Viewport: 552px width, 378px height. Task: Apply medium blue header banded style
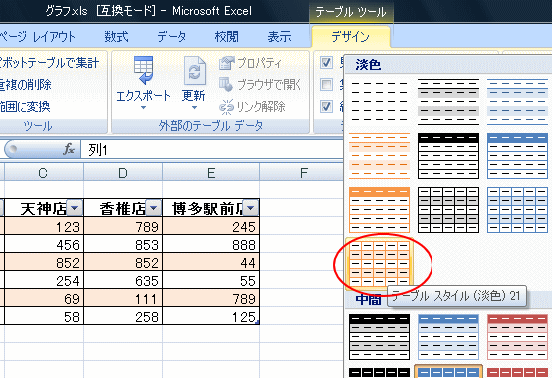[448, 337]
